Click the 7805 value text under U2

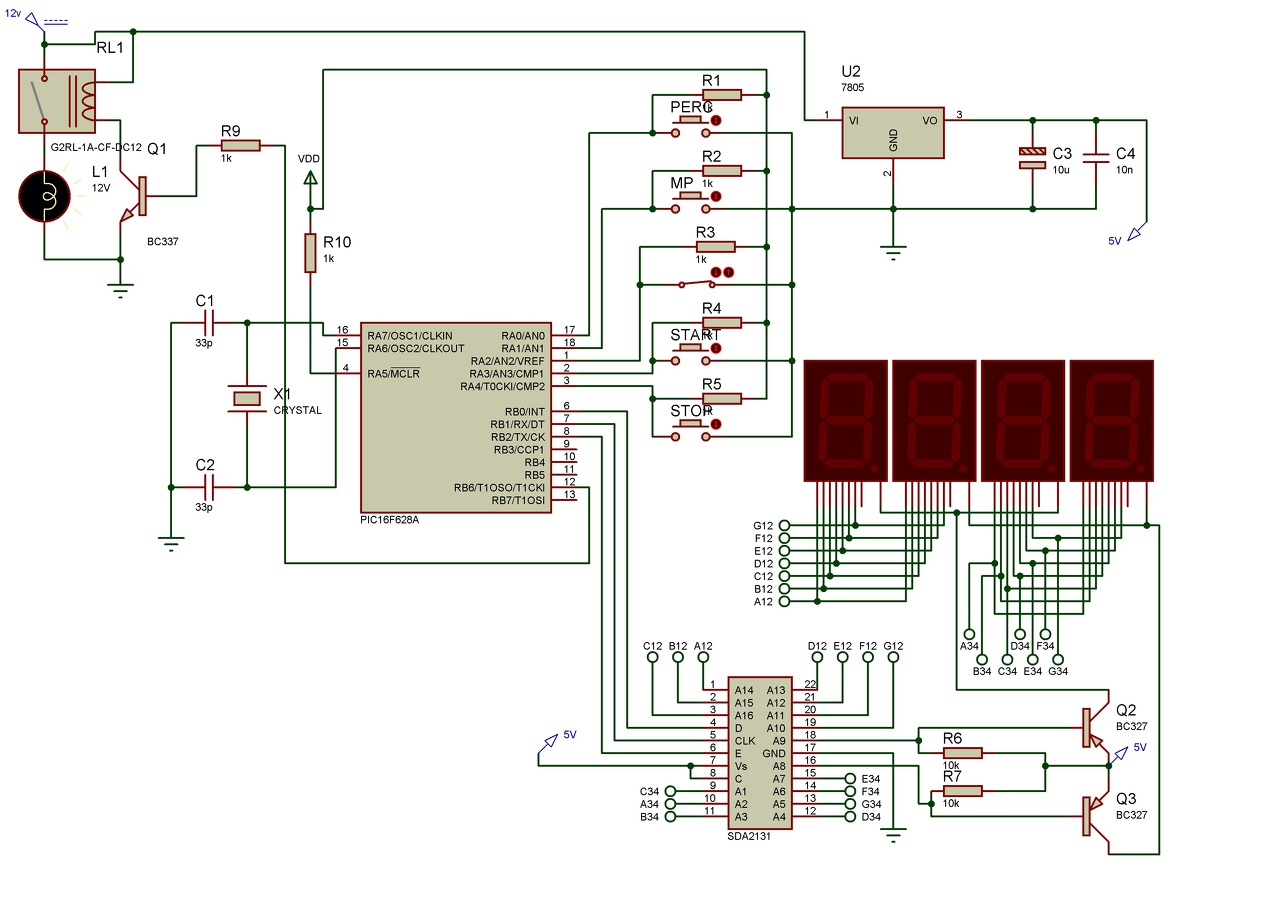click(x=853, y=87)
